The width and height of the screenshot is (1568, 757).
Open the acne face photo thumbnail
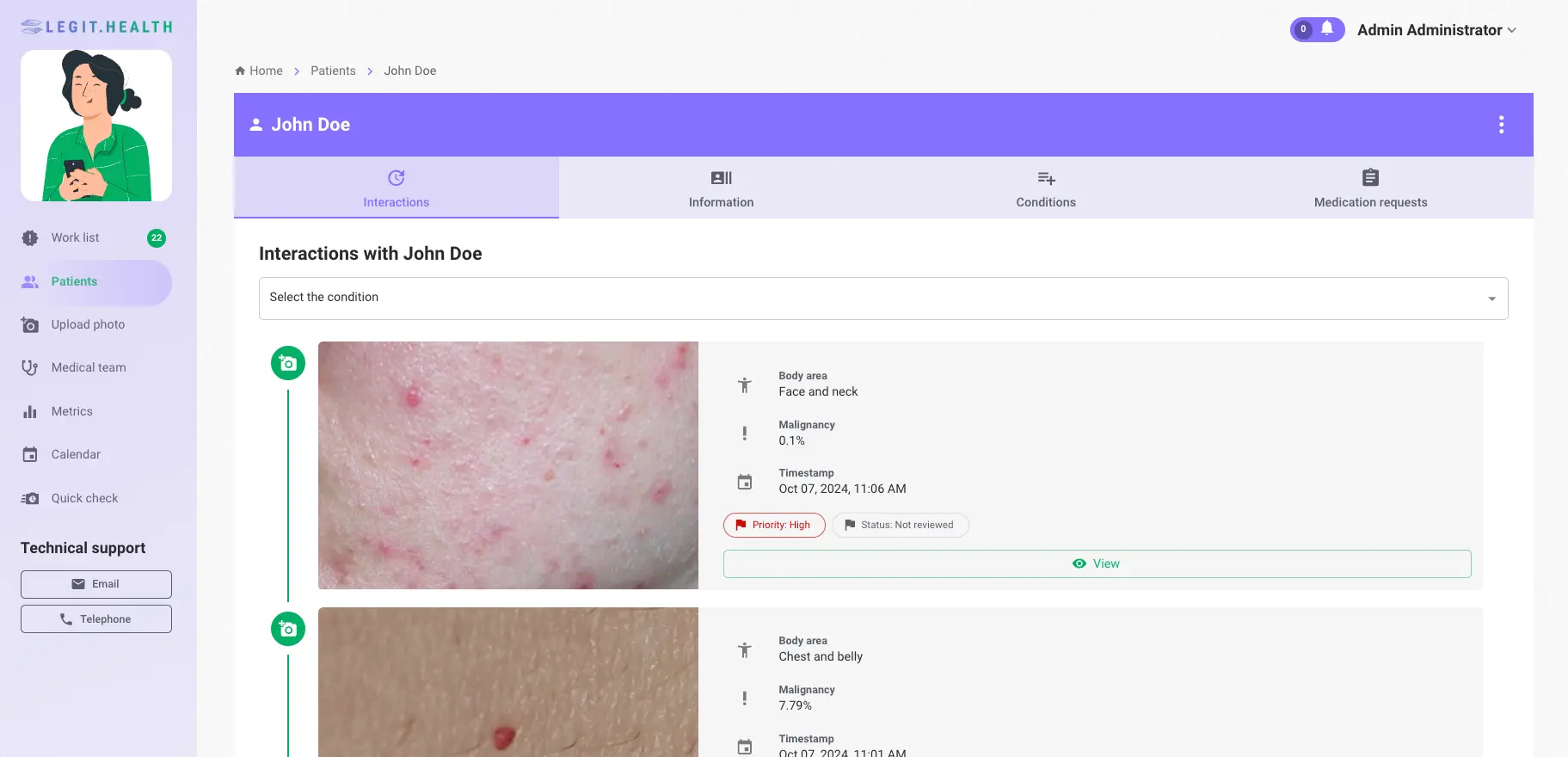(x=507, y=465)
